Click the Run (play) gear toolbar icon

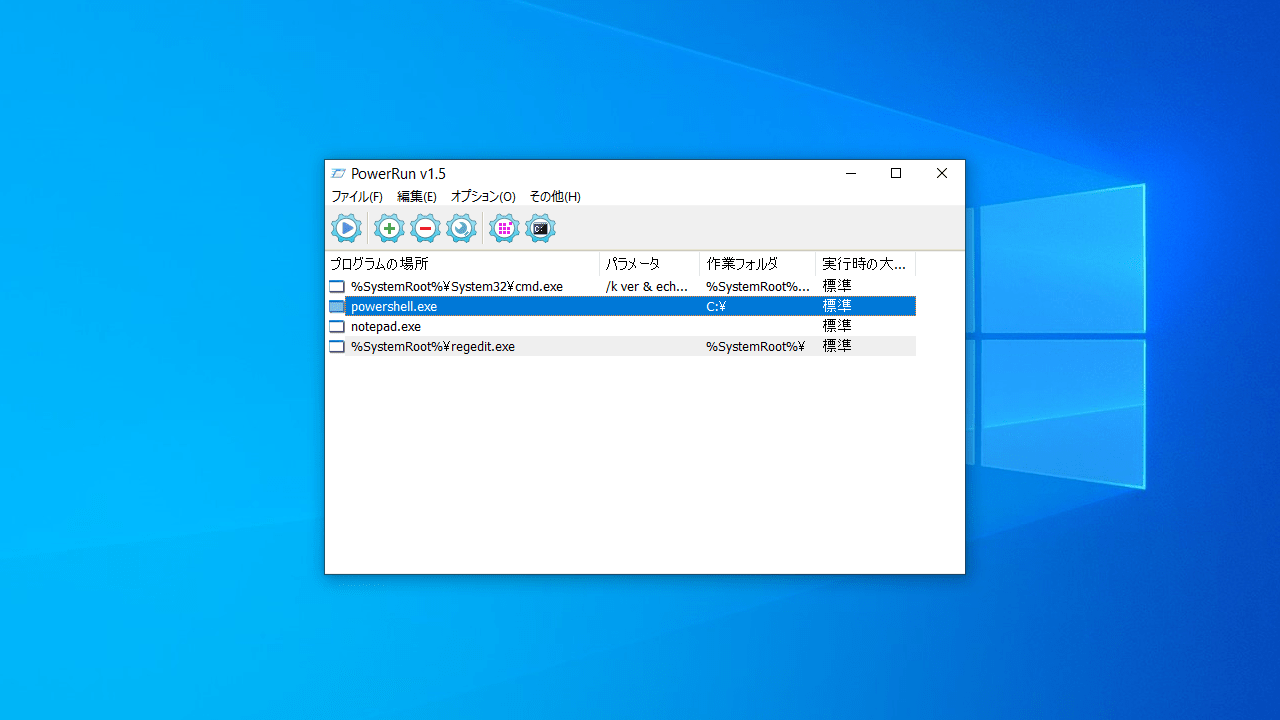click(x=346, y=229)
